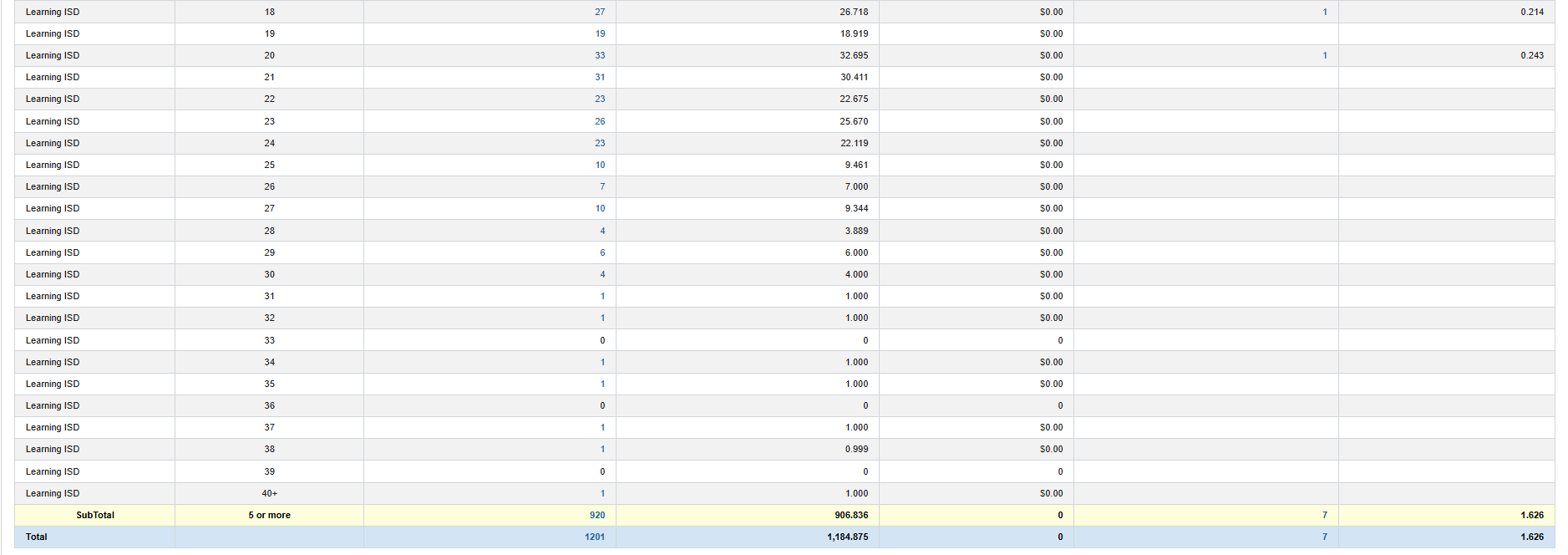Open the SubTotal row link 7
Screen dimensions: 1568x555
tap(1324, 515)
